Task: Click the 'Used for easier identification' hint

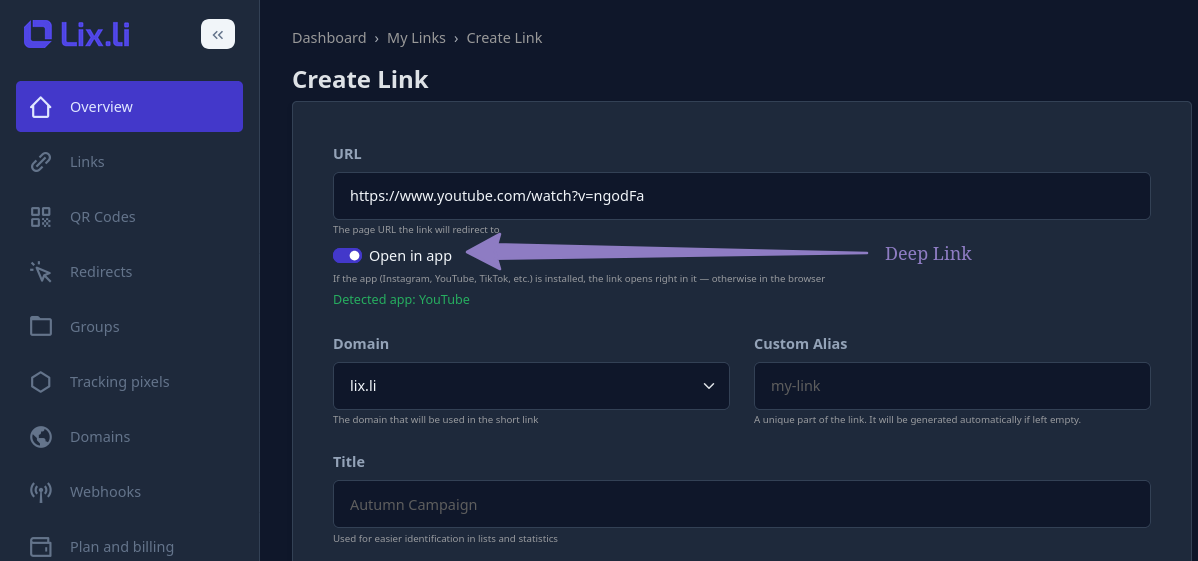Action: pyautogui.click(x=445, y=539)
